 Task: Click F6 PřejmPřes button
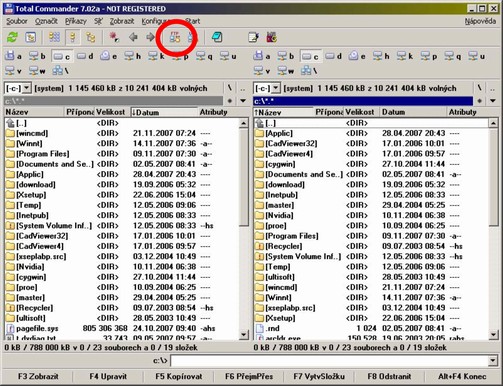click(x=249, y=377)
